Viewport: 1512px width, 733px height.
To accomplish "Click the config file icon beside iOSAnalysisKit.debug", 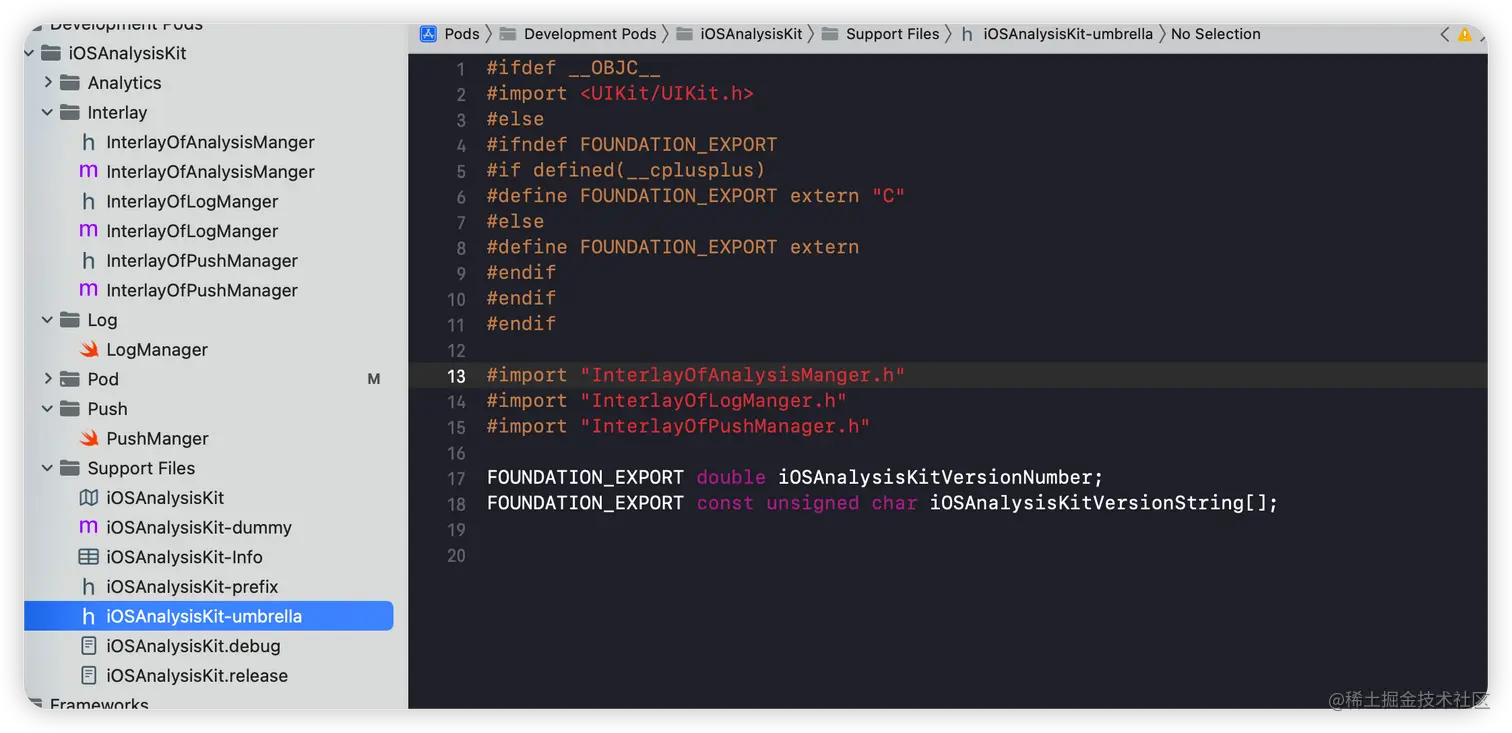I will coord(89,646).
